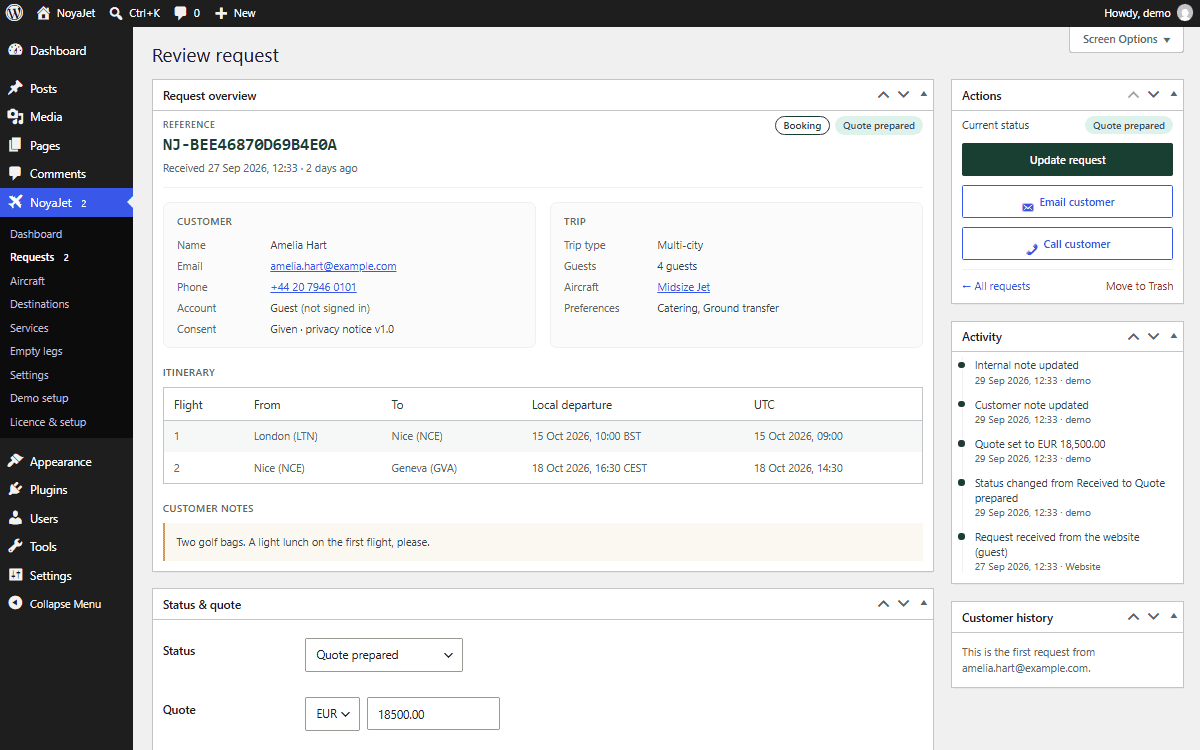The image size is (1200, 750).
Task: Click the reference NJ-BEE46870D69B4E0A
Action: (250, 145)
